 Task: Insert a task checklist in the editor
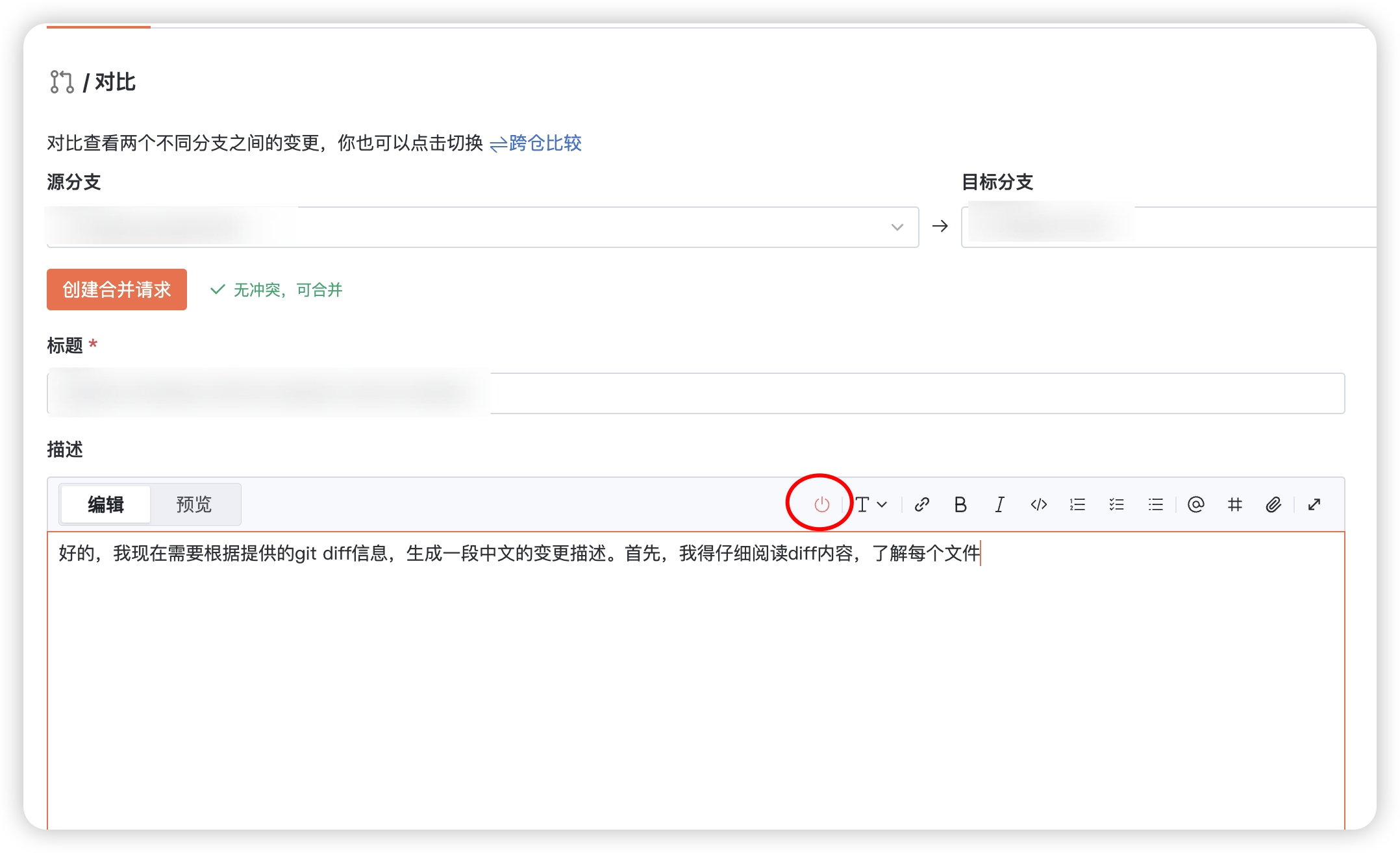(x=1116, y=504)
